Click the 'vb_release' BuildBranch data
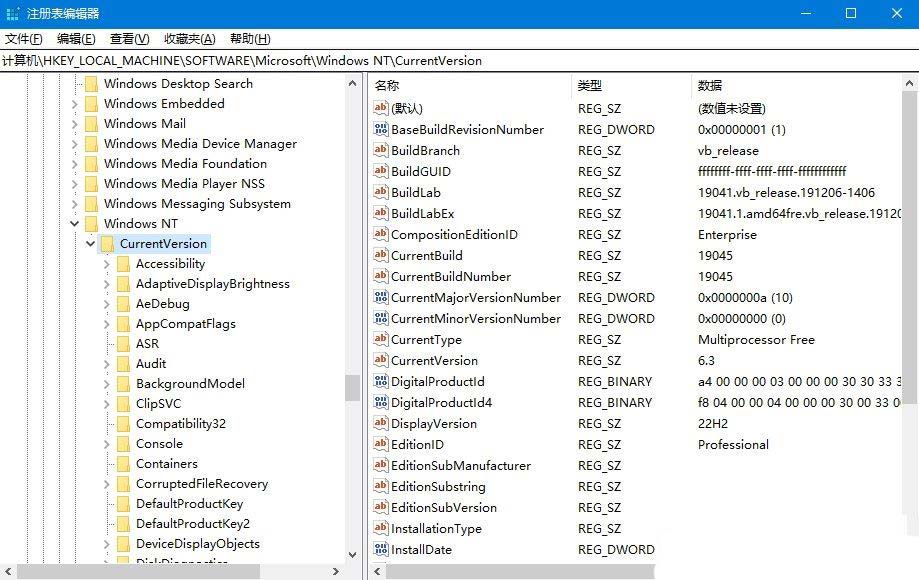The height and width of the screenshot is (580, 919). coord(728,151)
